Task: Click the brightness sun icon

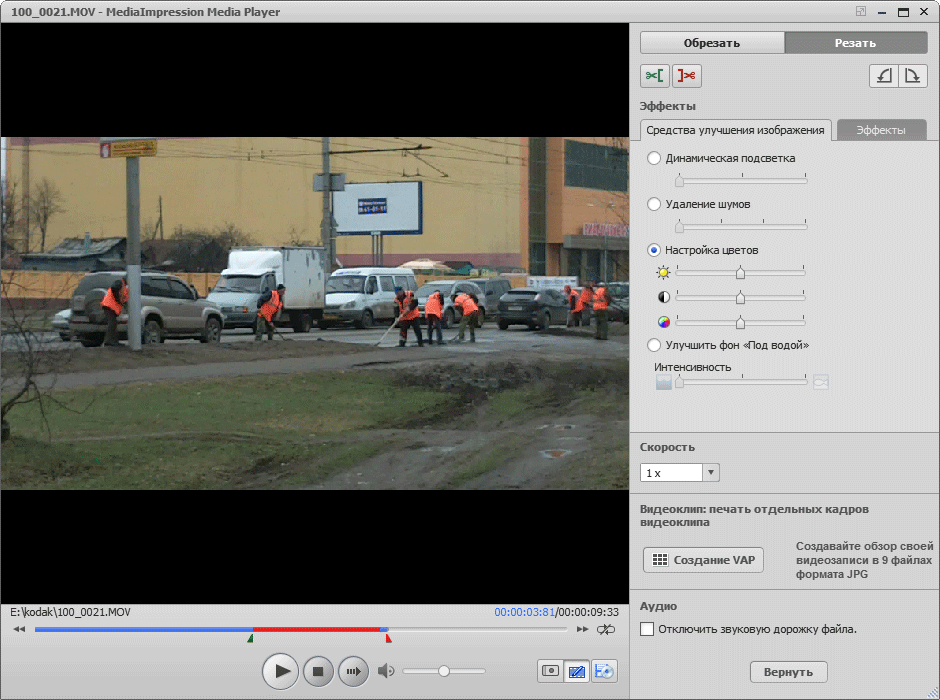Action: point(663,273)
